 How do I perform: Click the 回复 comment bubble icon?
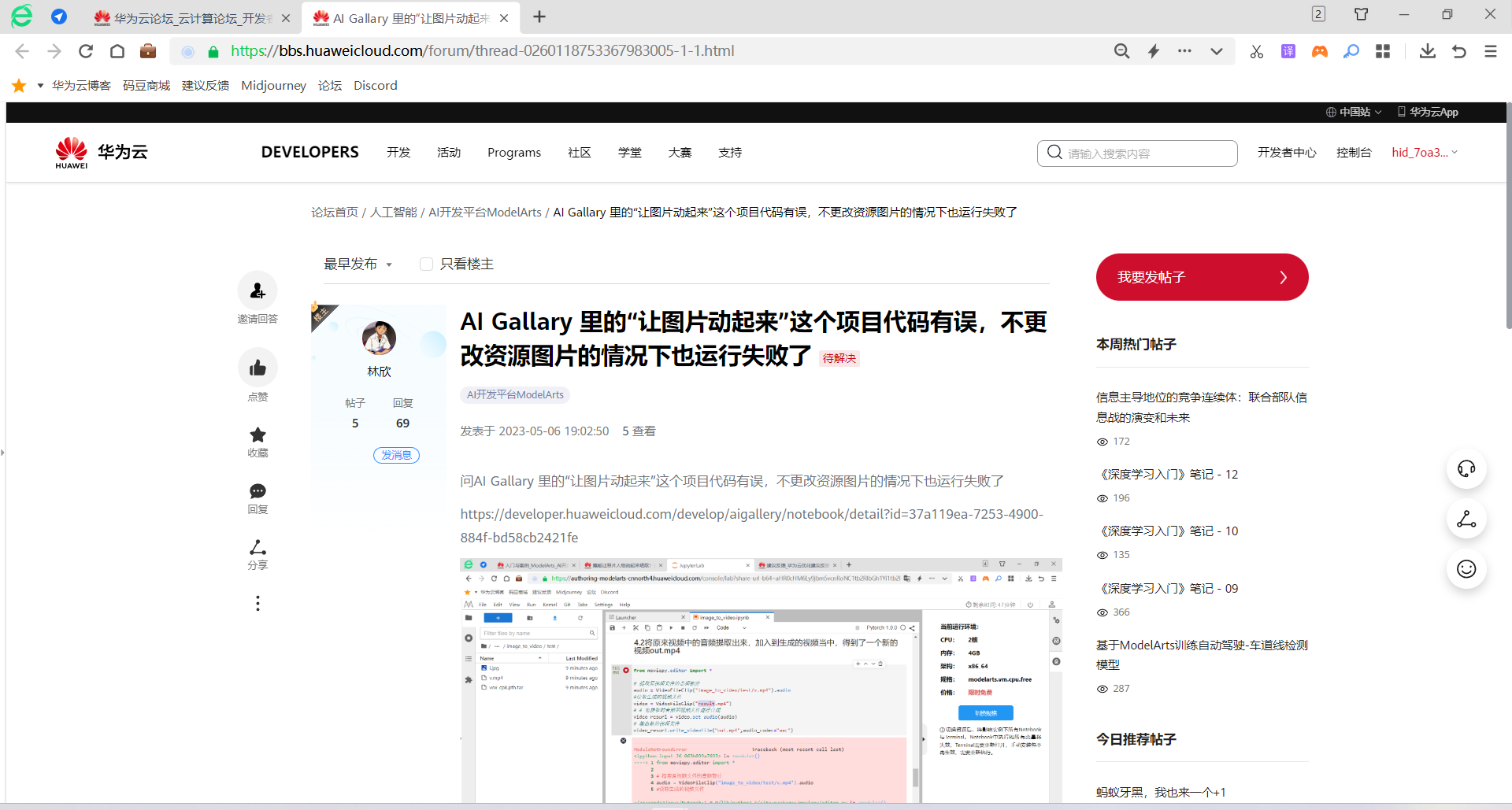(258, 491)
